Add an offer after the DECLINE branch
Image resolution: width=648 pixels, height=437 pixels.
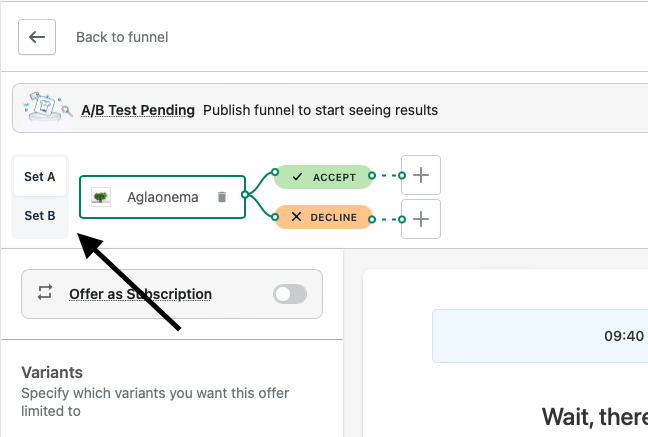[421, 219]
